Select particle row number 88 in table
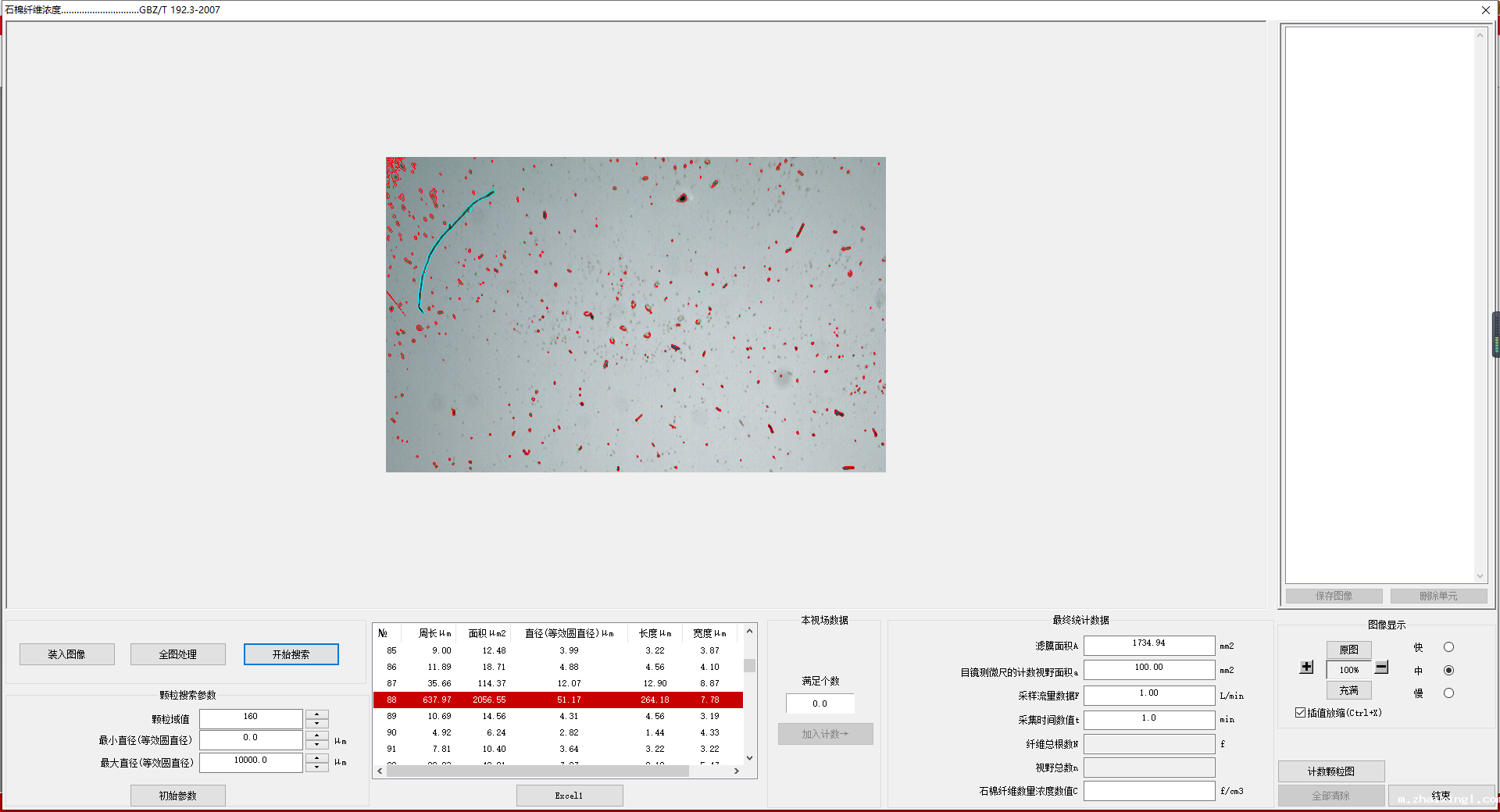Screen dimensions: 1500x812 pyautogui.click(x=557, y=700)
